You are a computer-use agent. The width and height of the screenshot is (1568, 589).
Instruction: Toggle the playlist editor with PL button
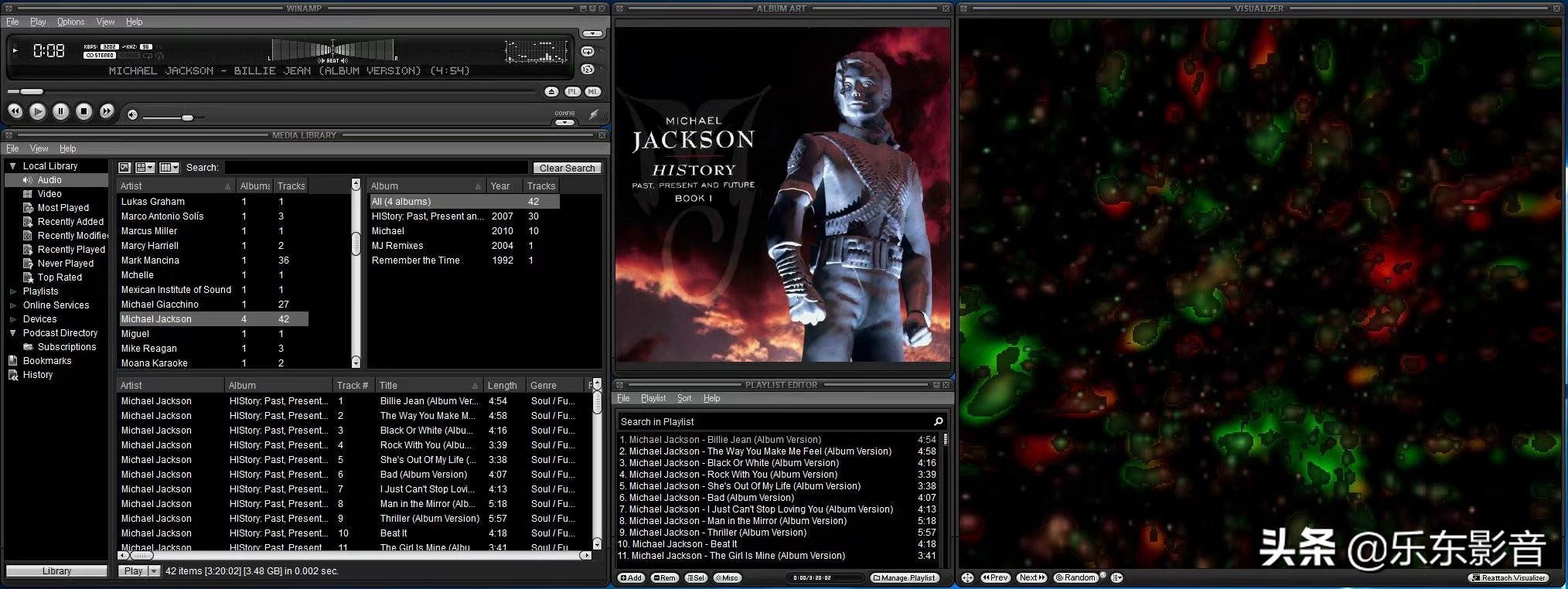point(572,91)
